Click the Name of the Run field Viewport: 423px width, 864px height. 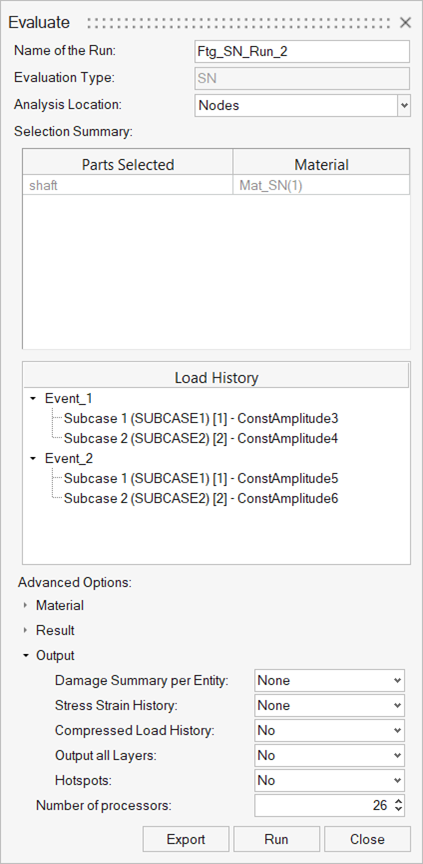(x=302, y=52)
